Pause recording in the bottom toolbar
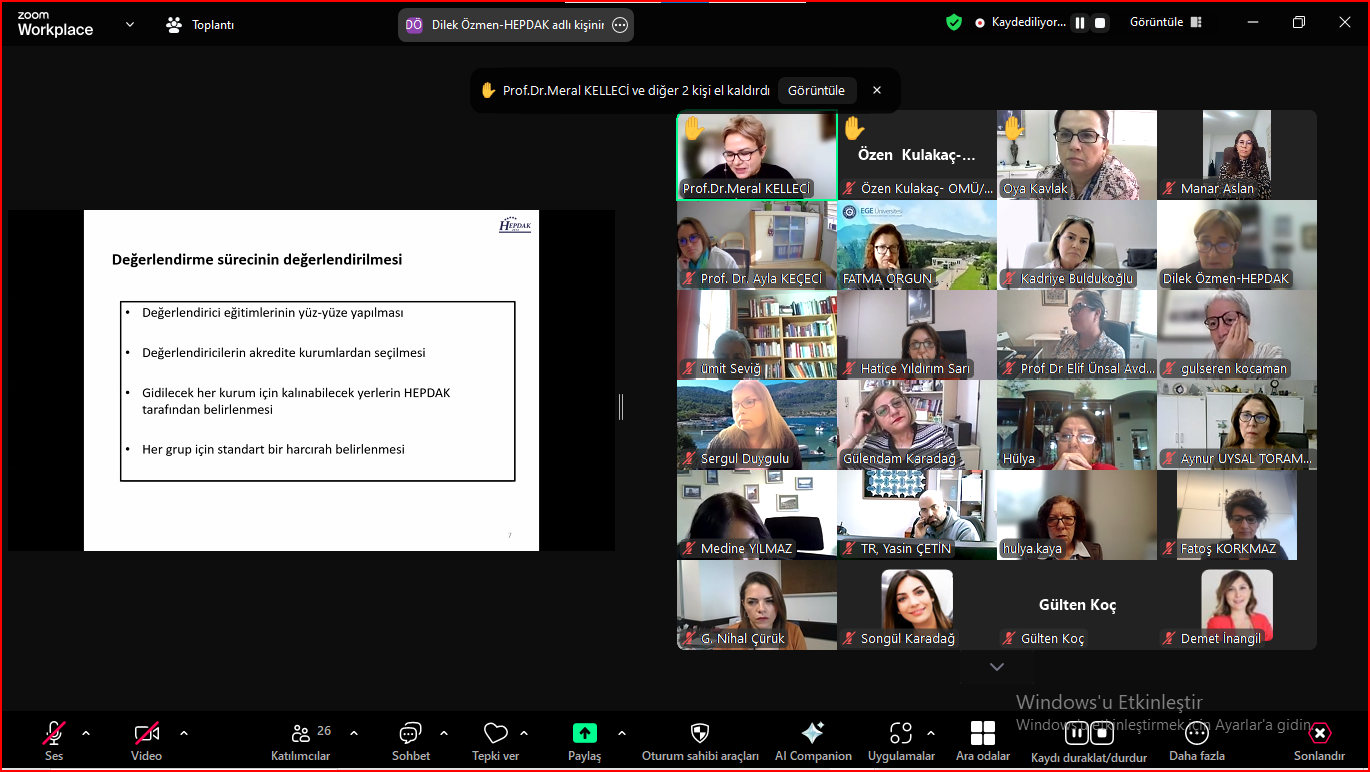1370x772 pixels. (1076, 733)
